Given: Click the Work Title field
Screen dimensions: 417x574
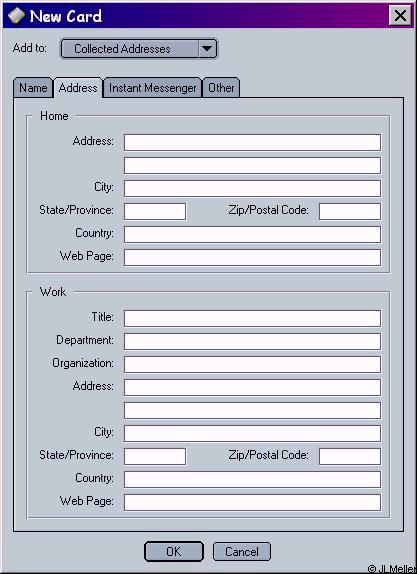Looking at the screenshot, I should 252,318.
